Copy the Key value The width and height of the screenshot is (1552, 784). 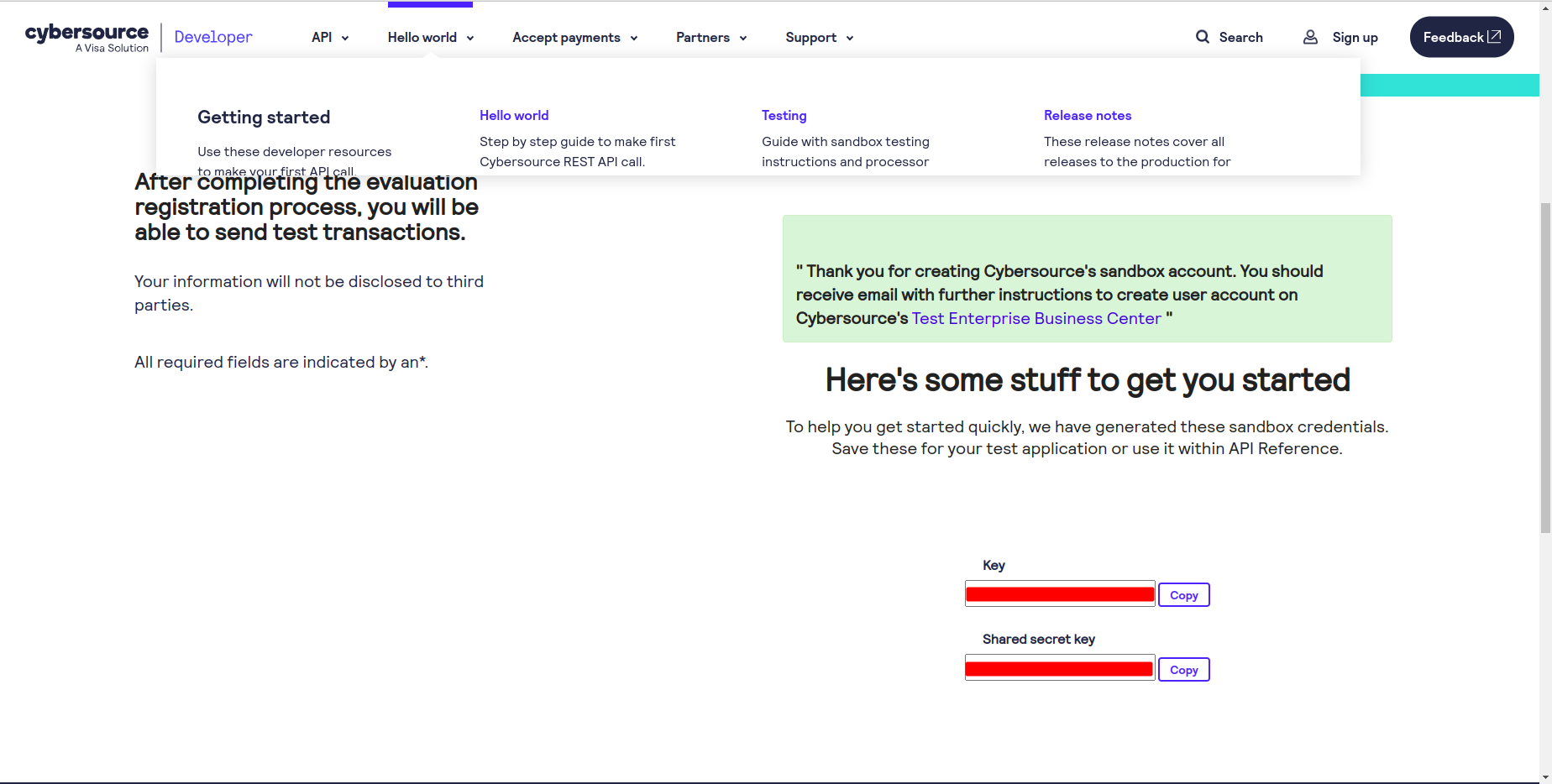pyautogui.click(x=1183, y=595)
